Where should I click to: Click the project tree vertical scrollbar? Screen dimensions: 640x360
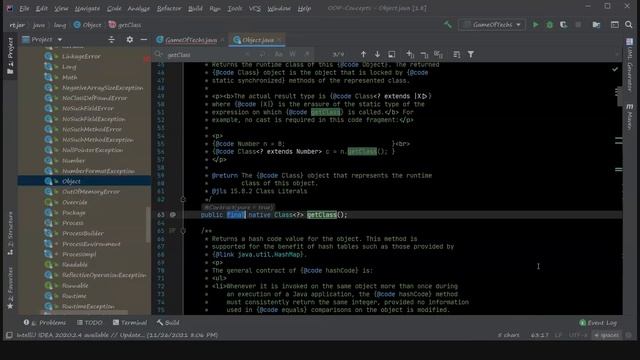pos(148,224)
